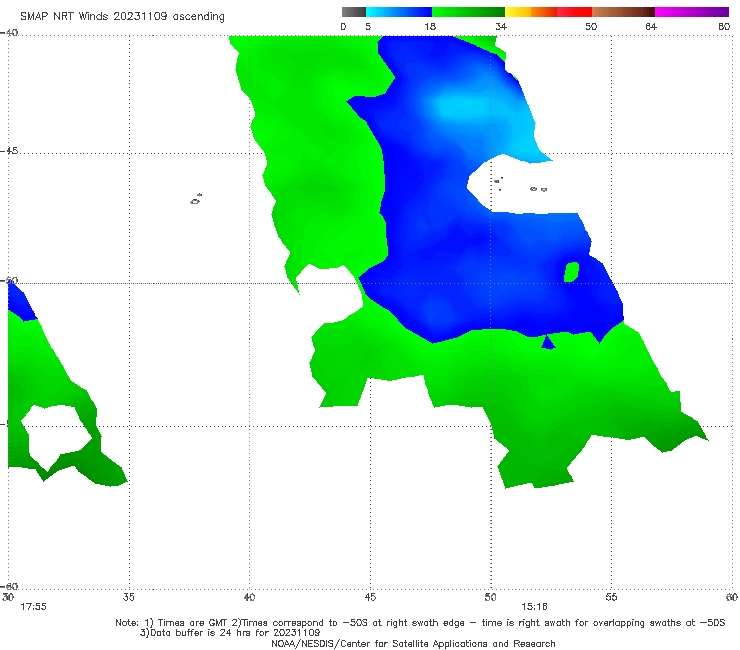
Task: Click the swath time label 15:16
Action: pos(534,607)
